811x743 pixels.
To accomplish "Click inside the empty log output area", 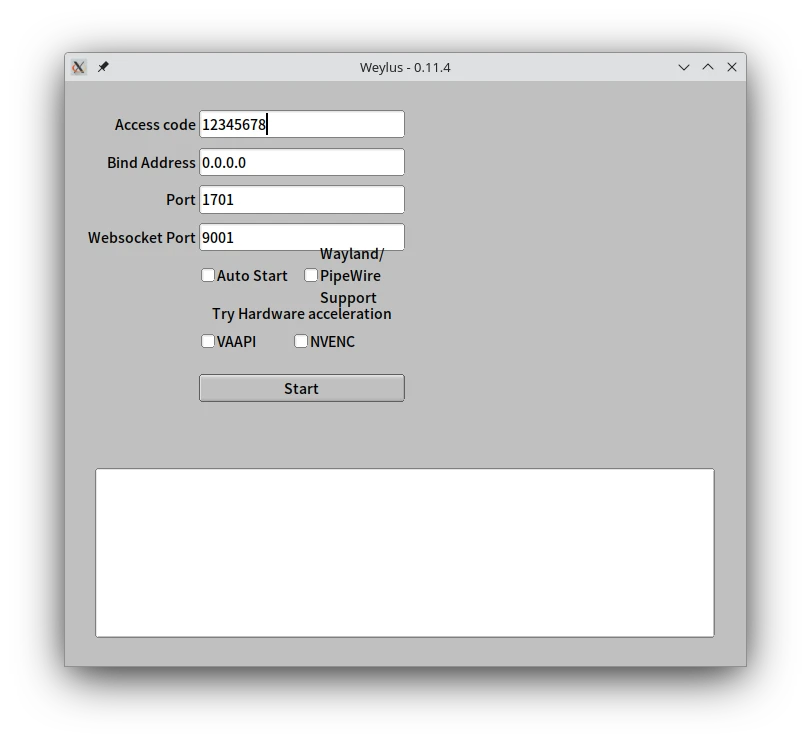I will (x=404, y=552).
